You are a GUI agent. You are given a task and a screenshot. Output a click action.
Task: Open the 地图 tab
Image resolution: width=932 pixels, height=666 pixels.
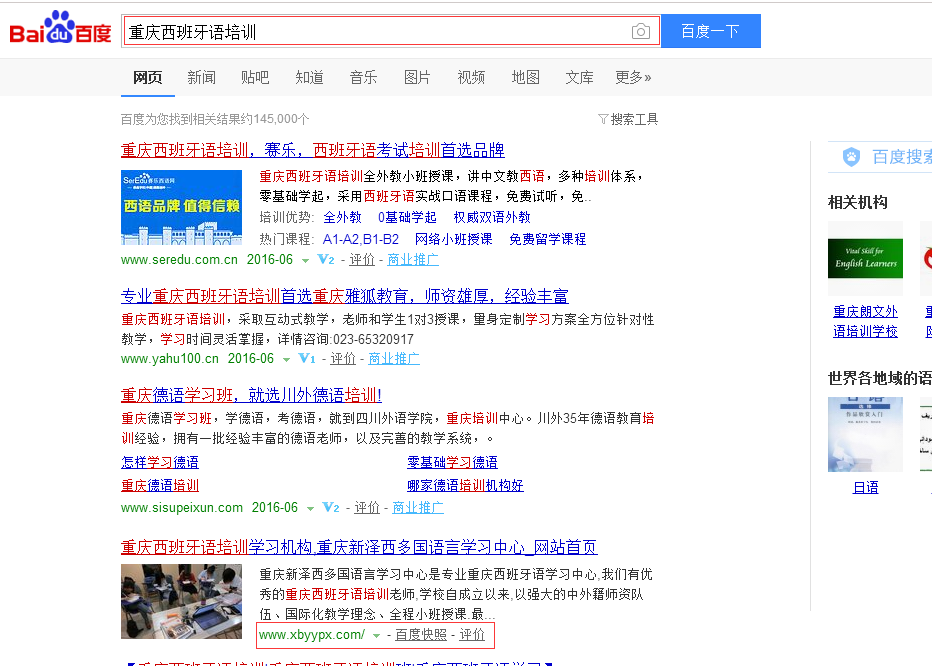[525, 77]
